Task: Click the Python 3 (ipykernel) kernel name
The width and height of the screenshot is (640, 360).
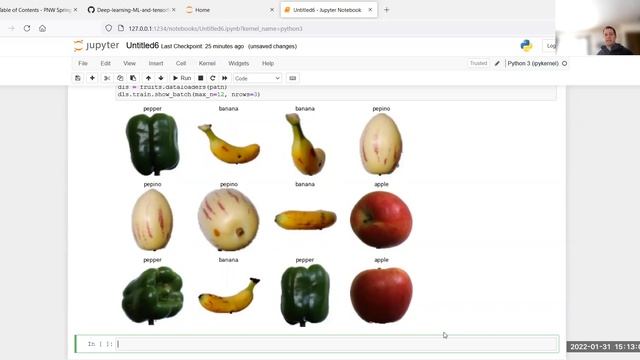Action: click(x=533, y=63)
